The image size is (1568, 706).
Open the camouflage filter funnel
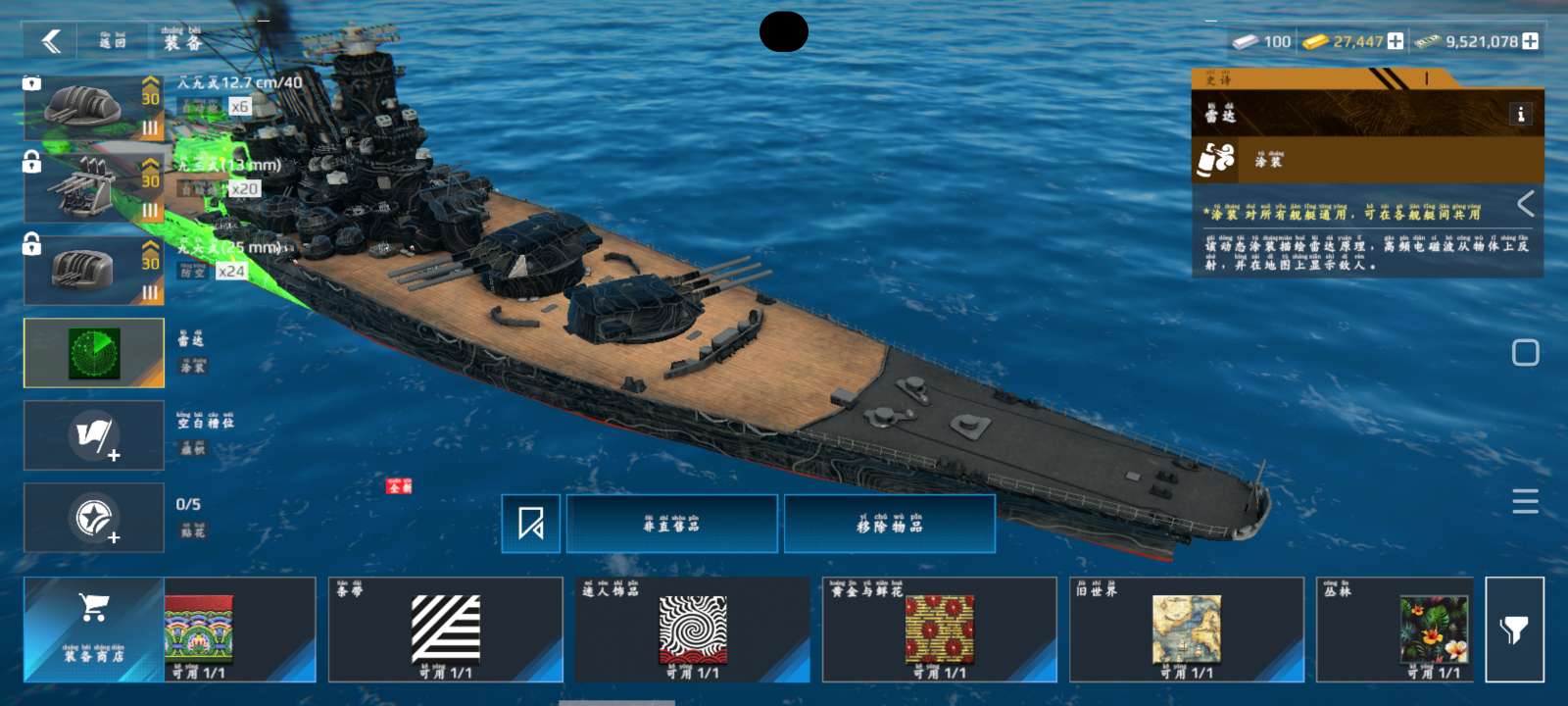click(x=1515, y=630)
